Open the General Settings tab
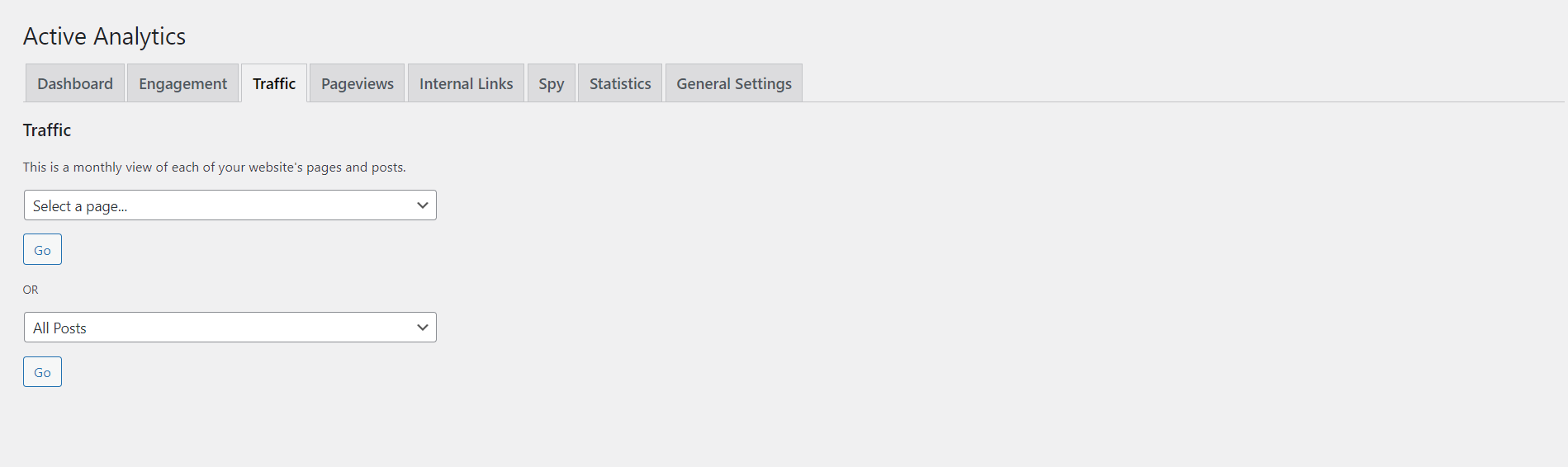This screenshot has width=1568, height=467. (733, 83)
